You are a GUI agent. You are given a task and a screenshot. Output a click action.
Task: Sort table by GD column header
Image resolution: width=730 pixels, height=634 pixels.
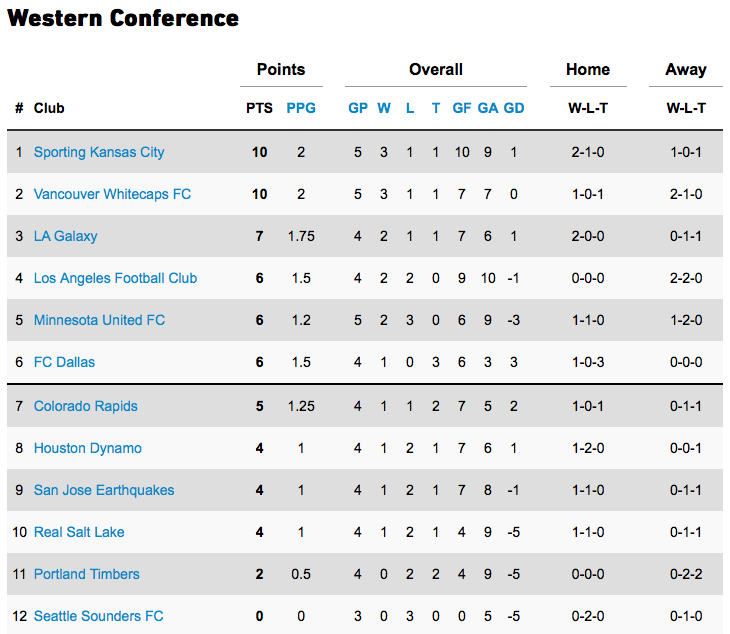(514, 108)
